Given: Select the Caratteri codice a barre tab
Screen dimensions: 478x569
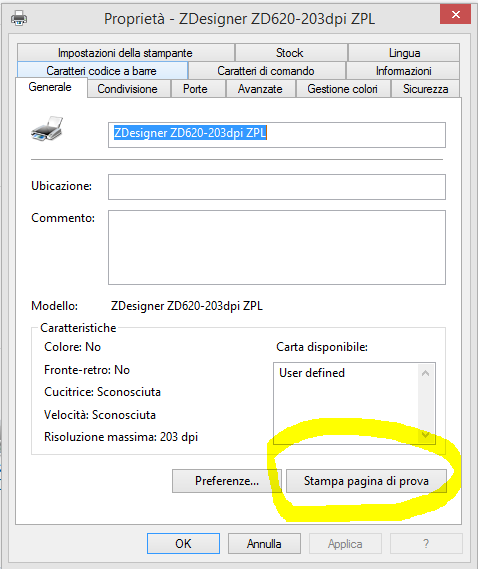Looking at the screenshot, I should (102, 70).
